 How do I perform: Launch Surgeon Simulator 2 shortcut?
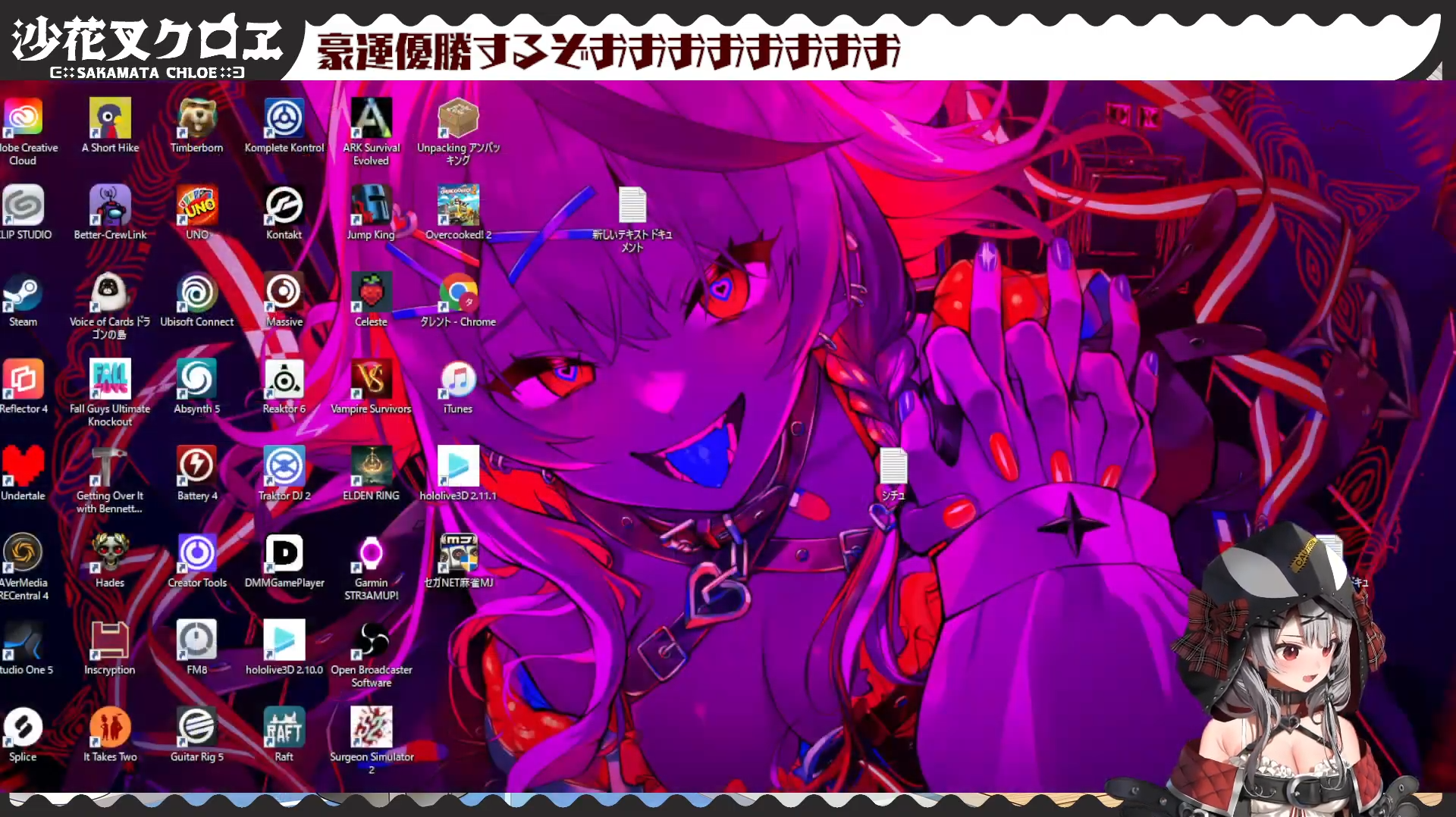372,728
